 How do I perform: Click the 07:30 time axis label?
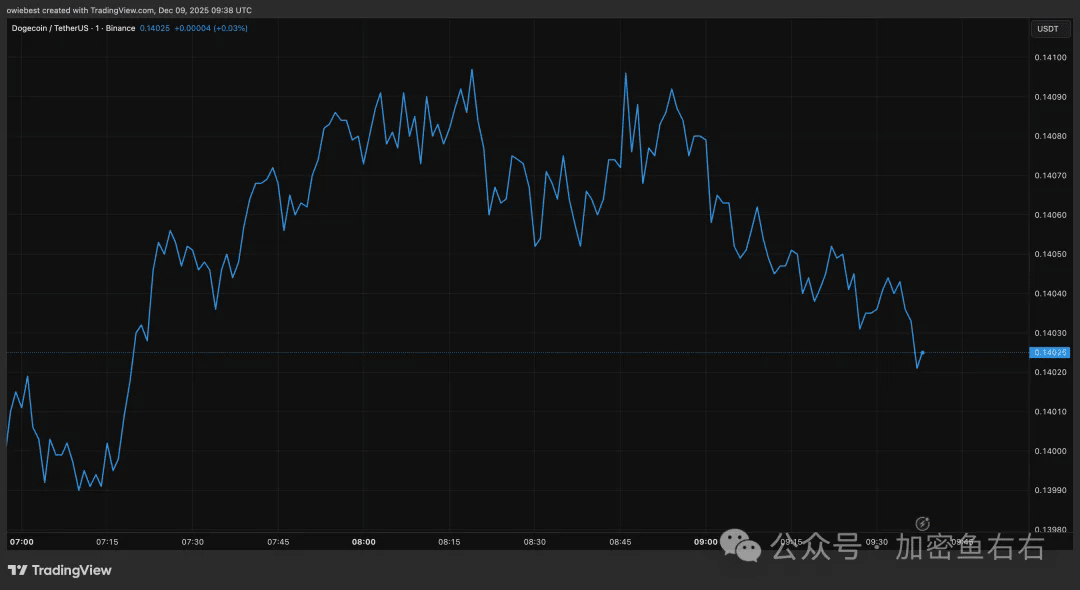click(x=192, y=542)
